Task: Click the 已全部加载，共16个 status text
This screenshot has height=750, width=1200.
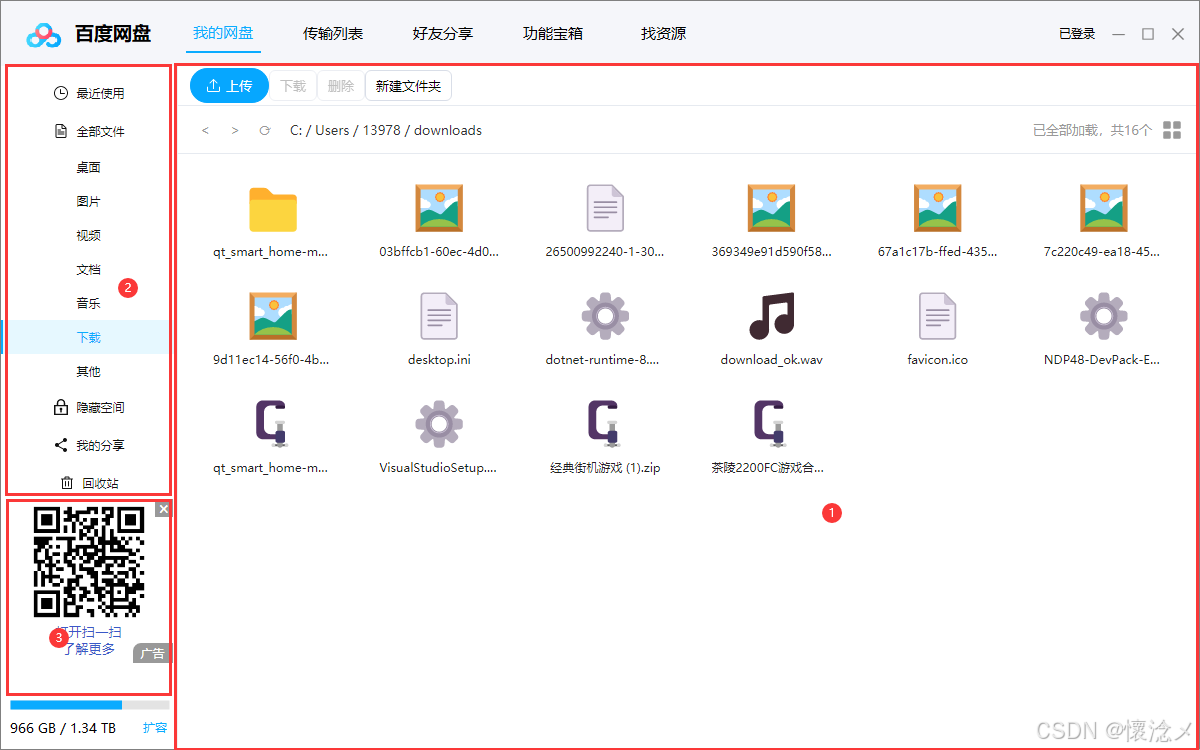Action: click(x=1092, y=130)
